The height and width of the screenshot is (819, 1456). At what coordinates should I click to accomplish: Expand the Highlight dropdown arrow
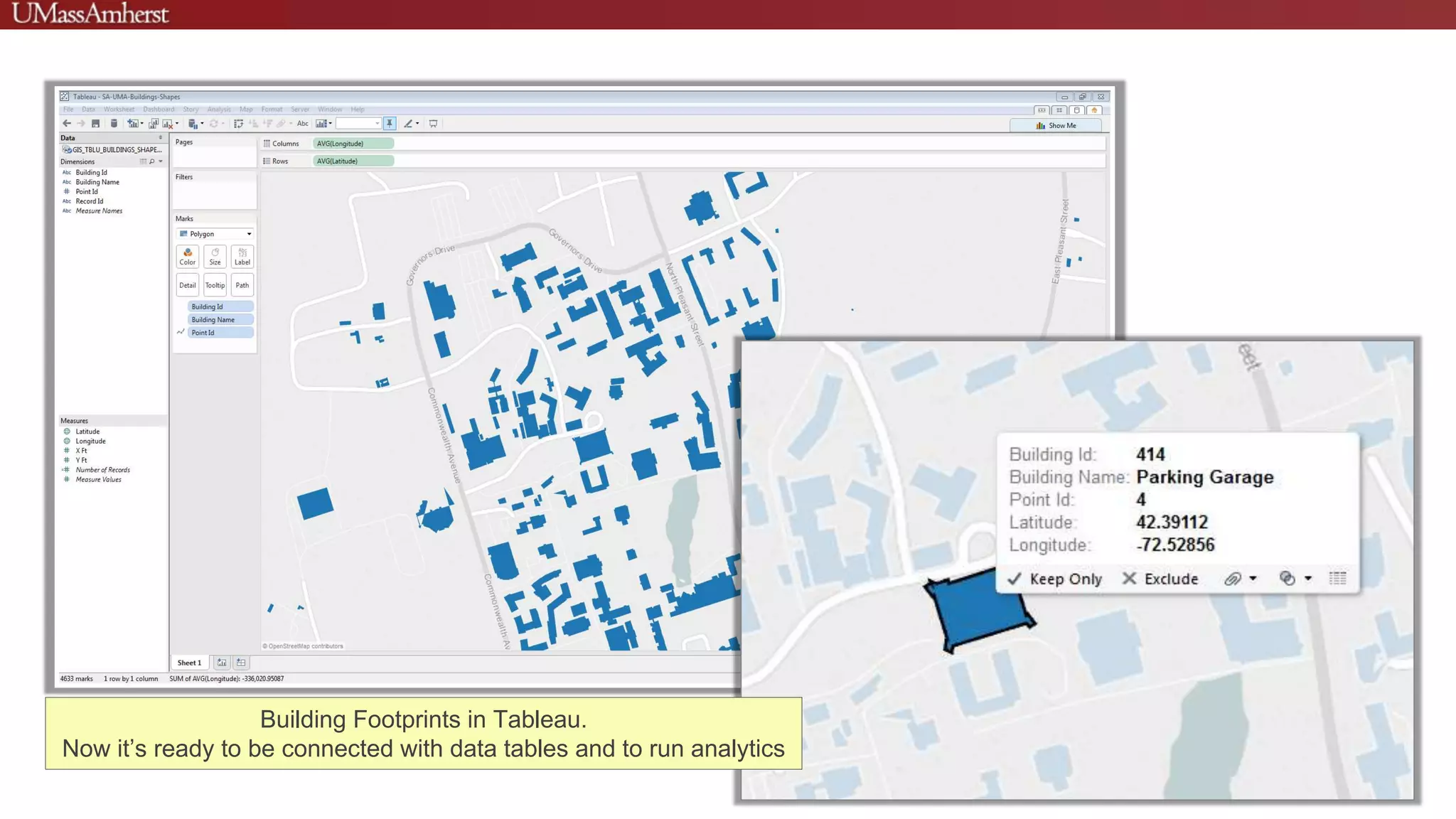coord(417,123)
